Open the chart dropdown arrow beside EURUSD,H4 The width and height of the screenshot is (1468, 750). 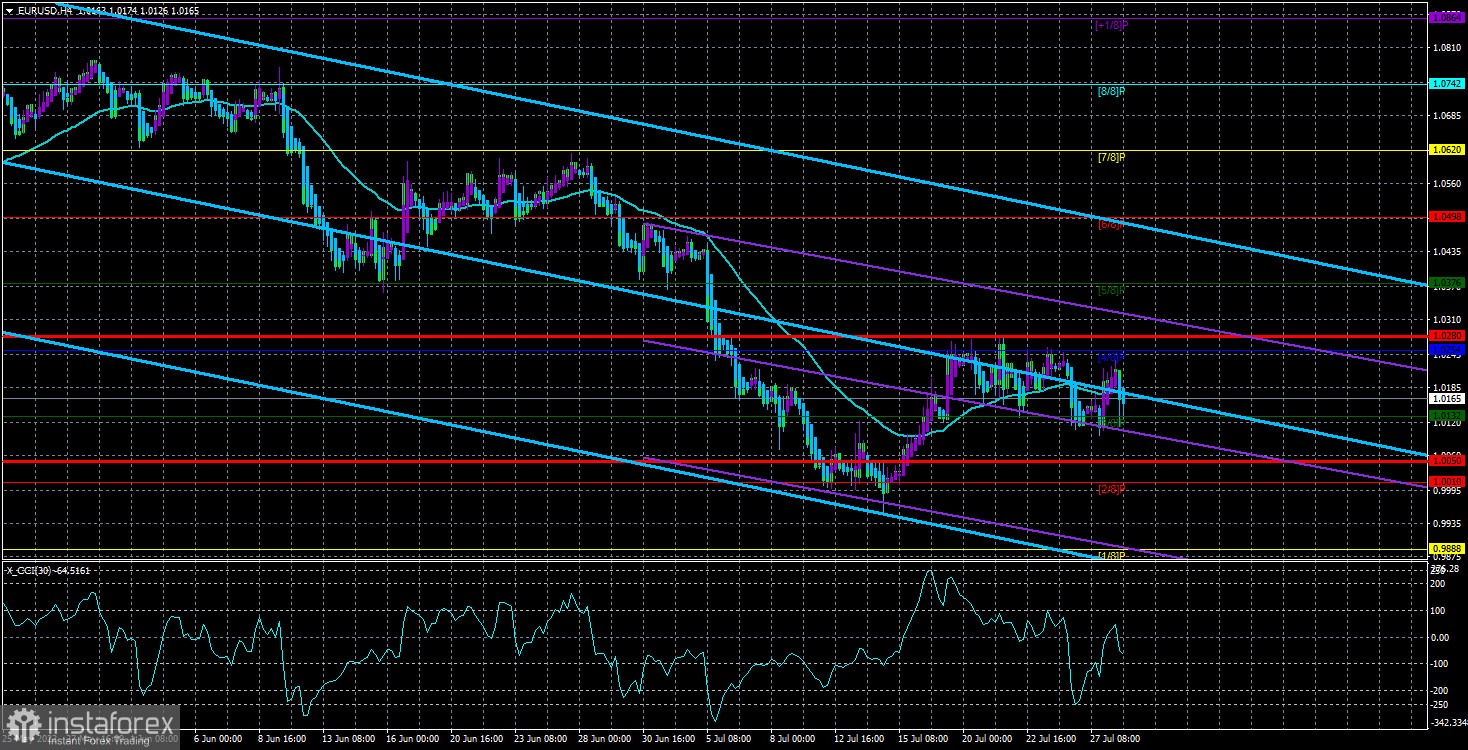[8, 9]
